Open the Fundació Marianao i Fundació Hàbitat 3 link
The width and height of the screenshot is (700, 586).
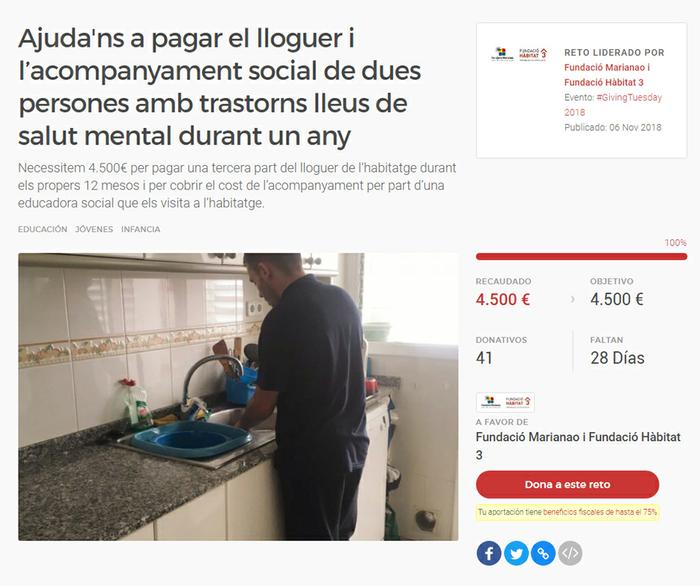[x=607, y=75]
